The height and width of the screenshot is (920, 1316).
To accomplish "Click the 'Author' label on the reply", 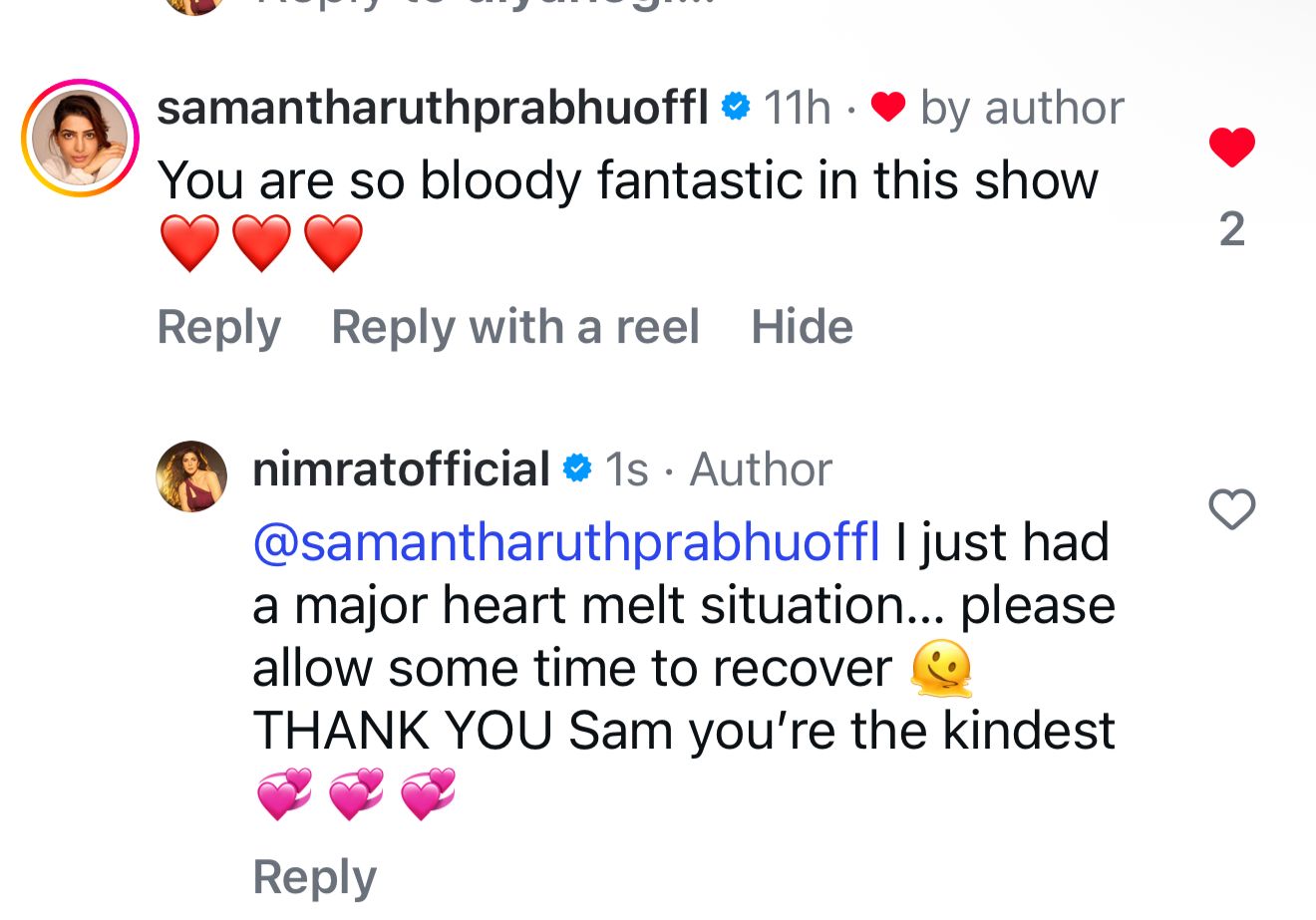I will (x=761, y=469).
